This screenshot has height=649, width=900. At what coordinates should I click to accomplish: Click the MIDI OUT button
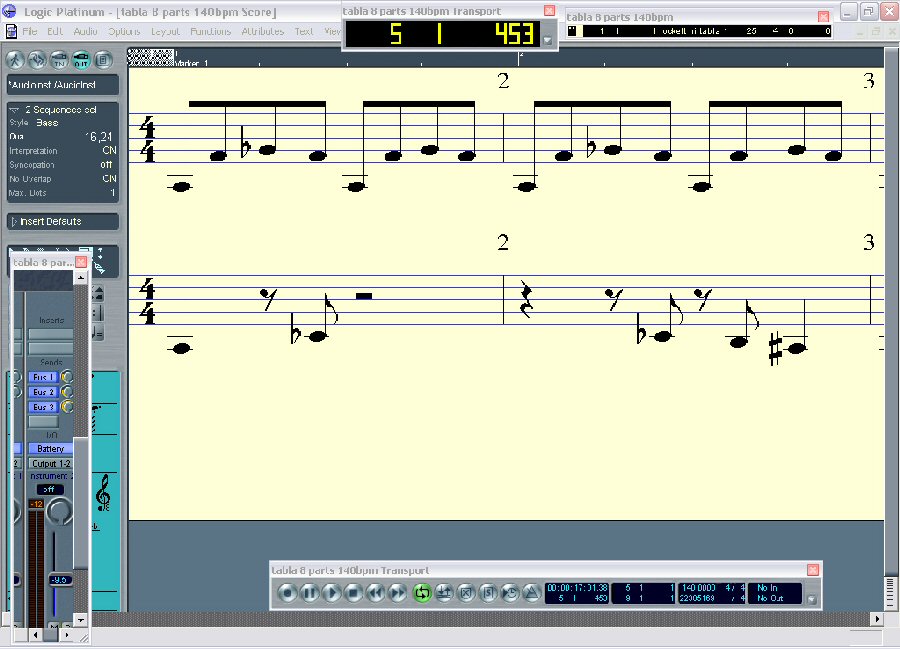click(81, 58)
